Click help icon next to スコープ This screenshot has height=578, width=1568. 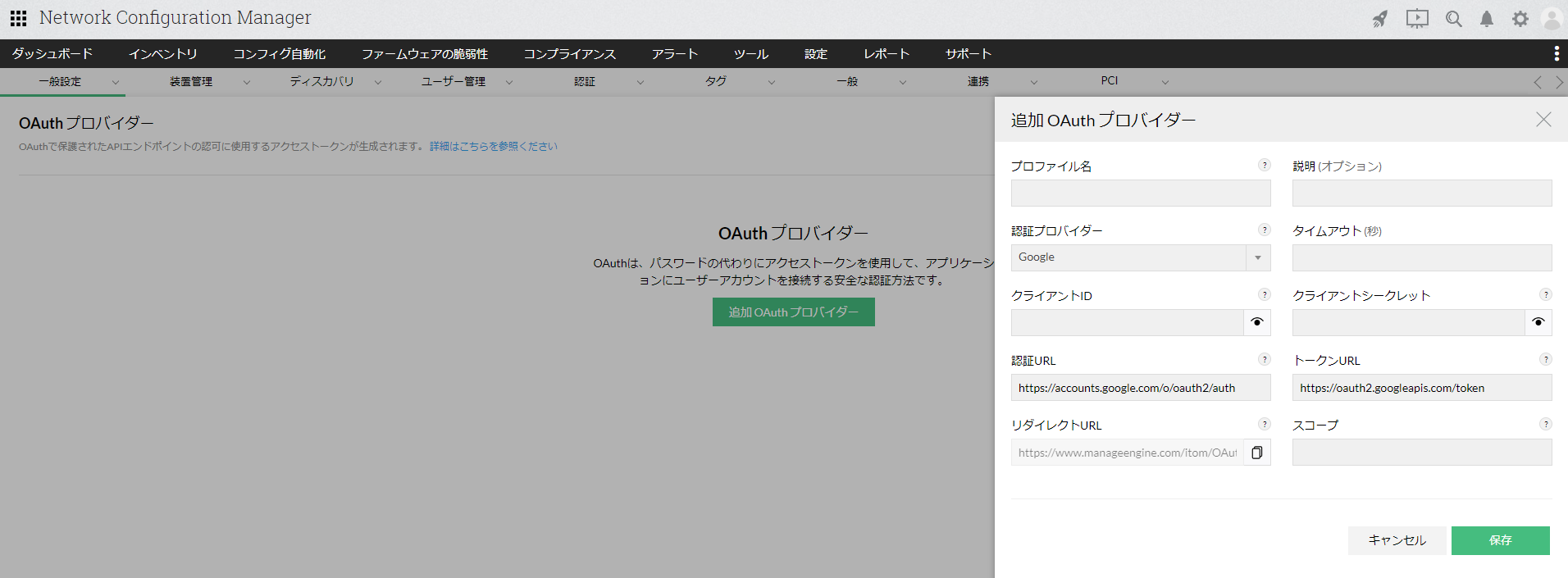1546,424
